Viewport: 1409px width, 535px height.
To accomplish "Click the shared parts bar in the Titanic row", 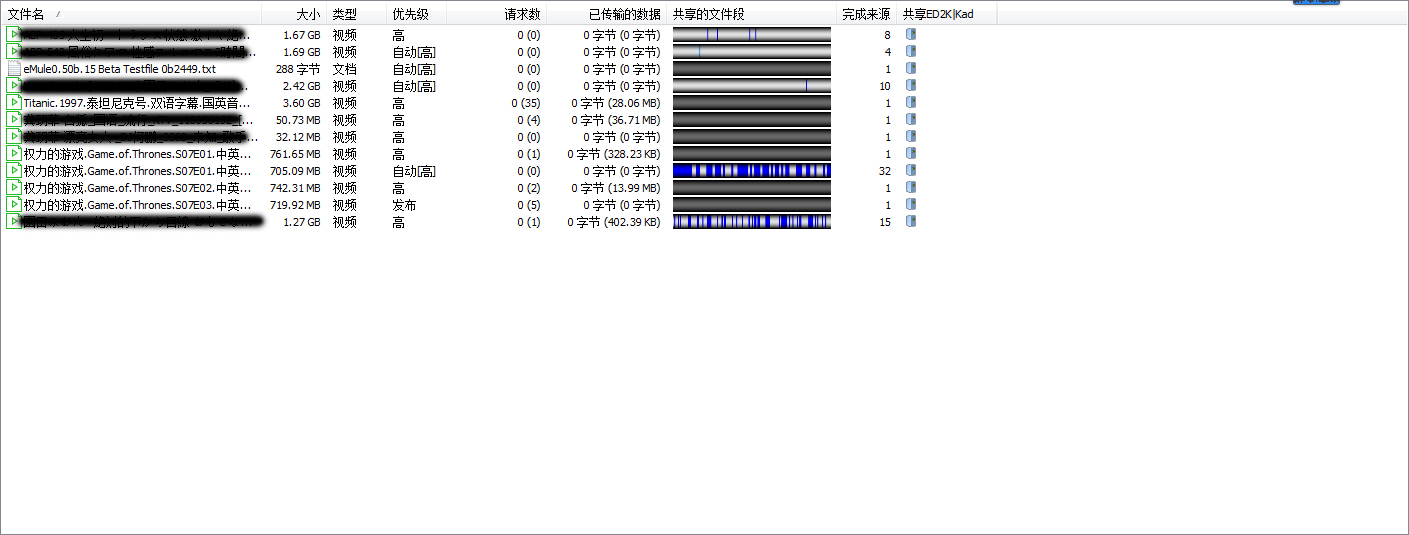I will click(x=752, y=103).
